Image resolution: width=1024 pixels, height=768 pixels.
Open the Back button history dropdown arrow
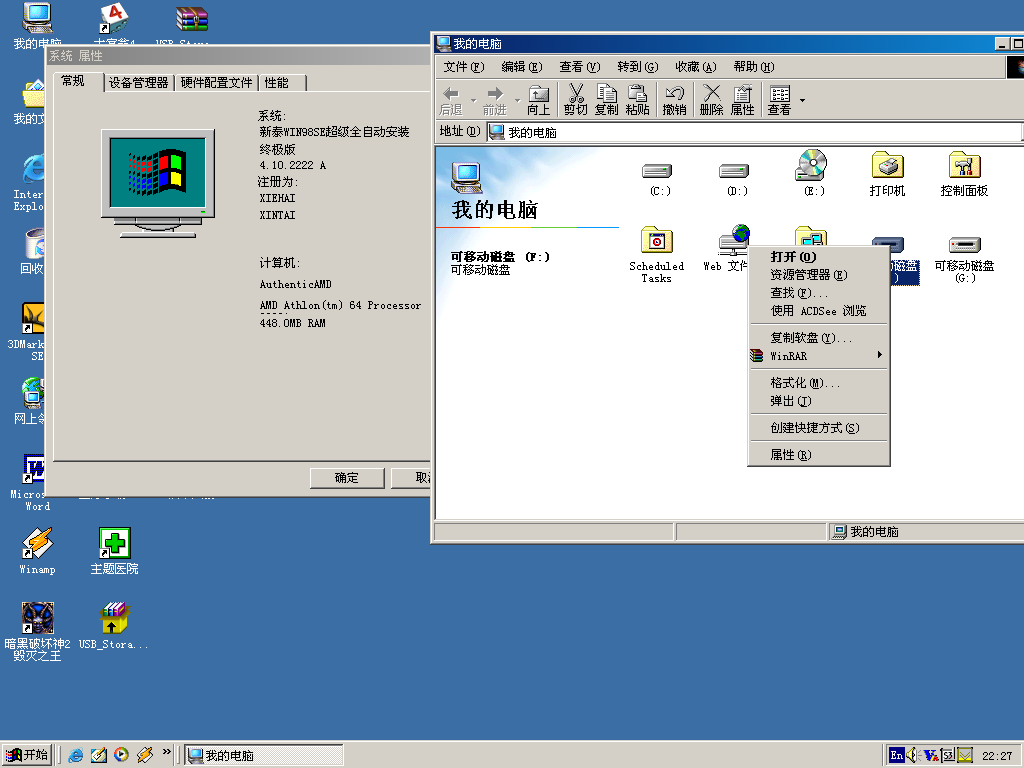(x=473, y=101)
